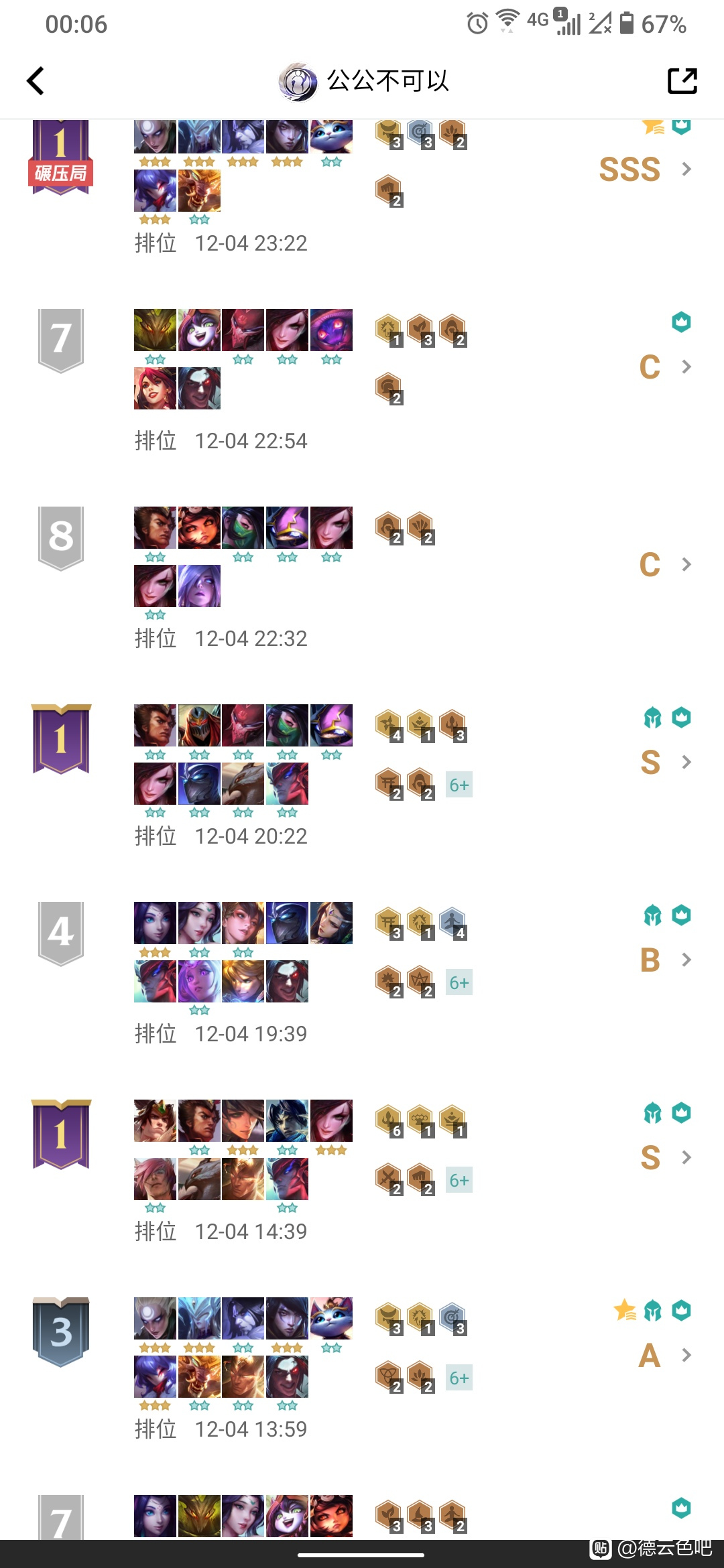Tap the rank 7 badge for 22:54 match
Image resolution: width=724 pixels, height=1568 pixels.
click(61, 340)
